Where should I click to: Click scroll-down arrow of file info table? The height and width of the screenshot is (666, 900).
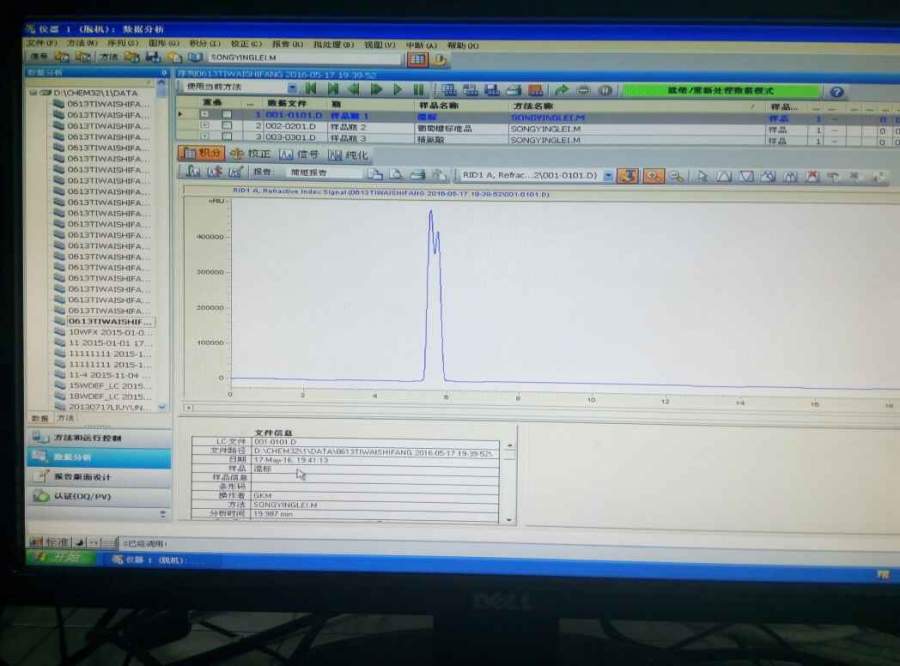tap(509, 520)
